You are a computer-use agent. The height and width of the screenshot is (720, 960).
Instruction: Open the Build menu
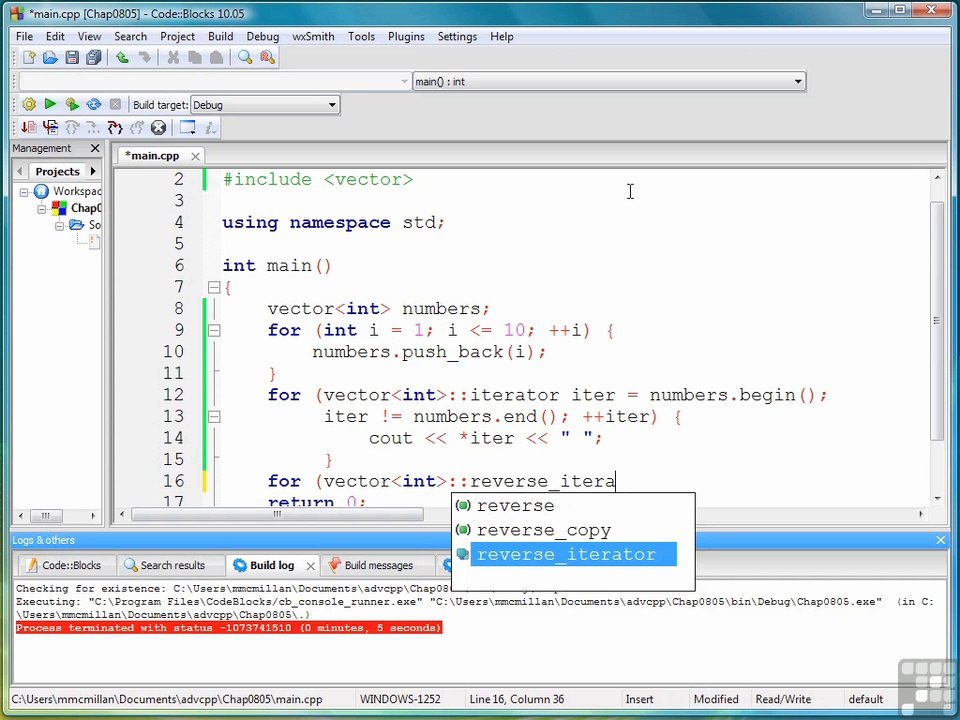(x=220, y=37)
